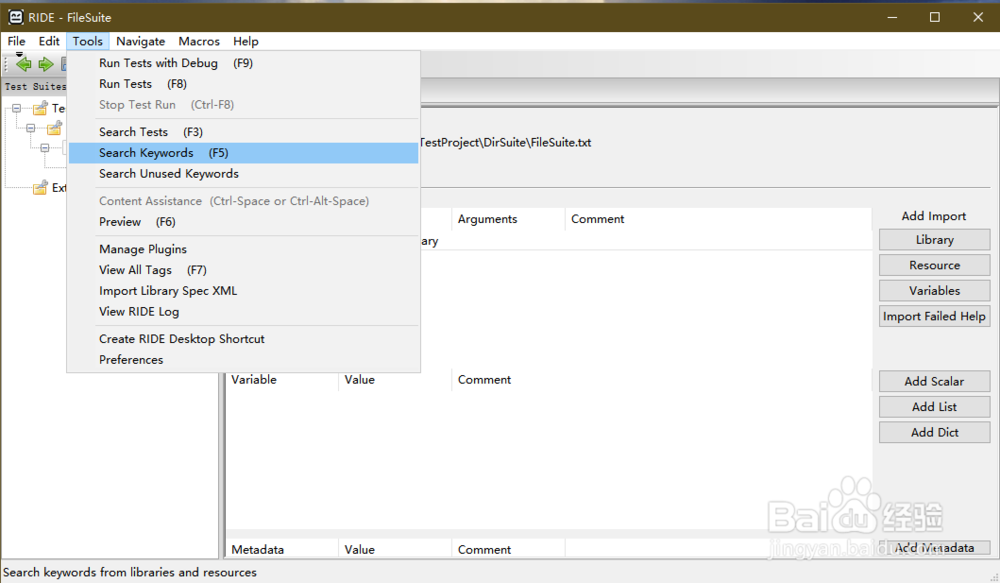
Task: Choose Import Library Spec XML
Action: point(243,291)
